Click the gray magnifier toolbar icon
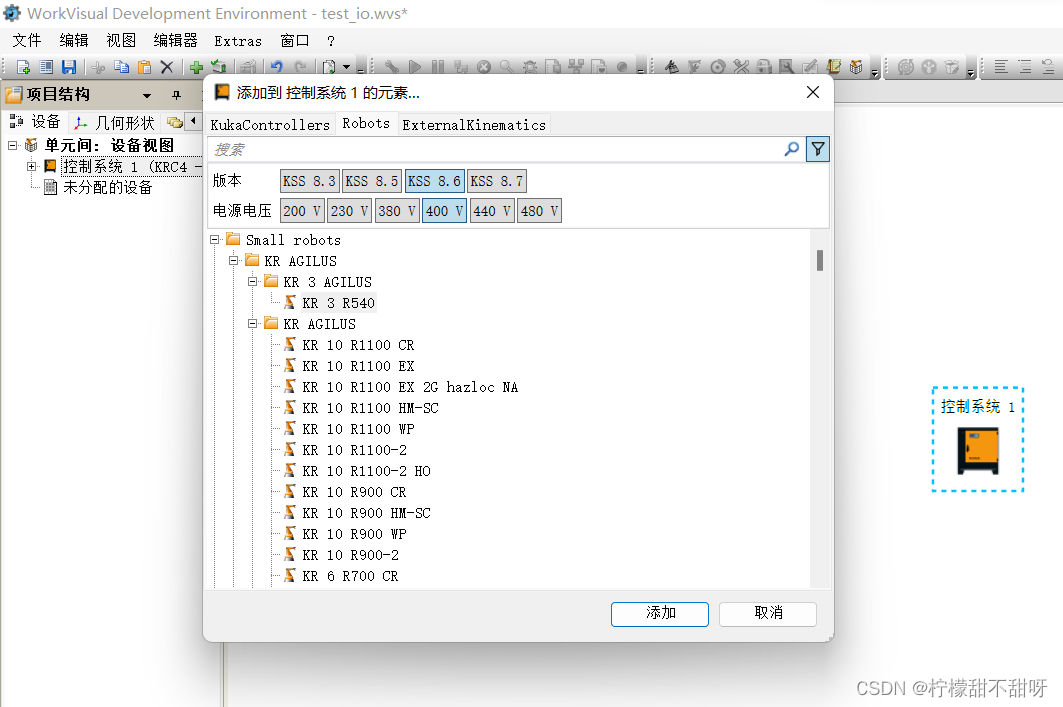The height and width of the screenshot is (707, 1063). point(506,67)
